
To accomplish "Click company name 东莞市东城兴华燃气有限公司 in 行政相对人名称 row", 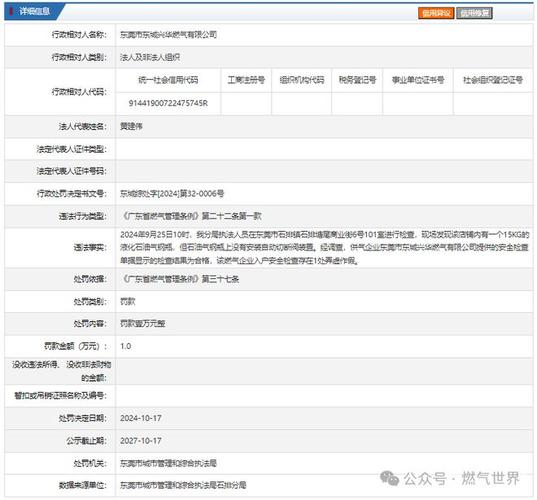I will coord(168,34).
